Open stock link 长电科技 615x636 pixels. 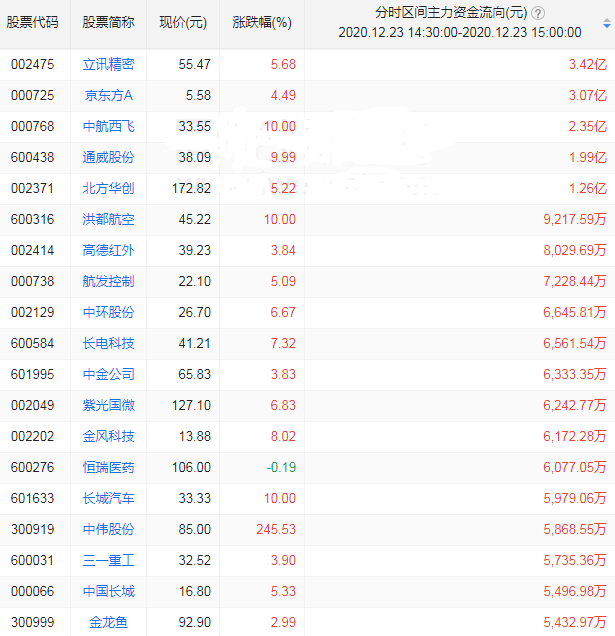108,344
